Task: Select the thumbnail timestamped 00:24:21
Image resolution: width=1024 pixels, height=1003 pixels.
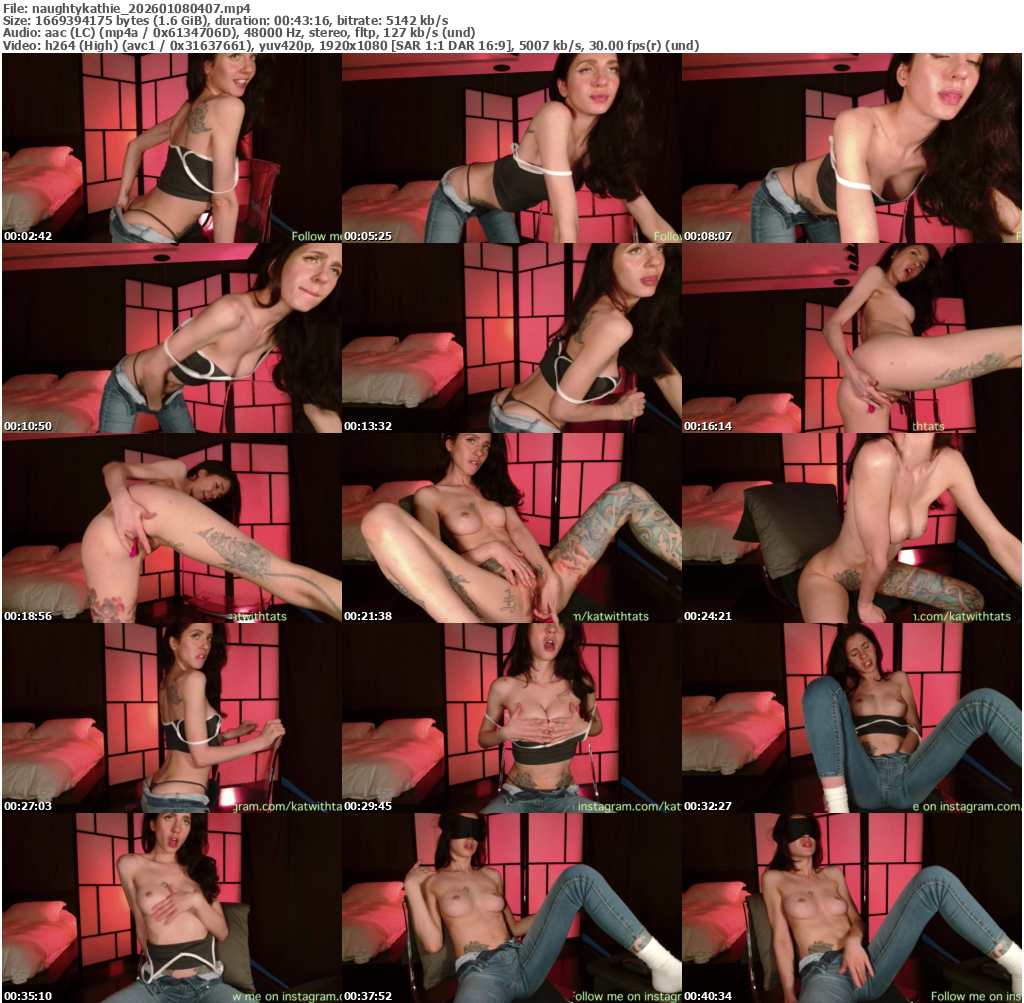Action: point(851,528)
